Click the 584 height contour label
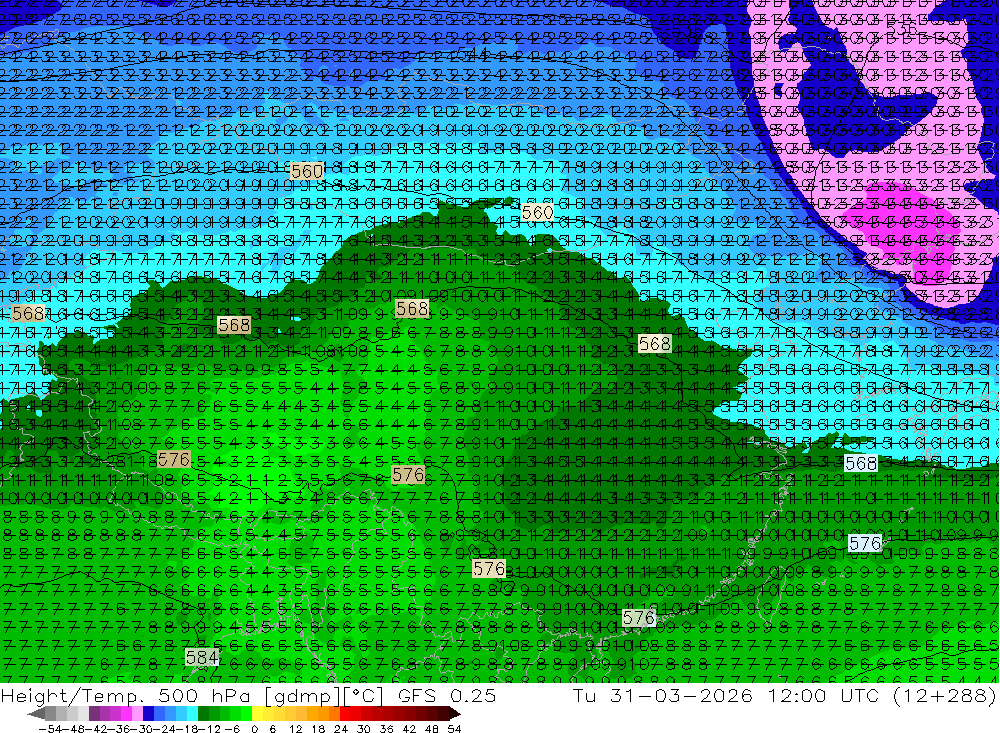This screenshot has width=1000, height=733. pyautogui.click(x=202, y=656)
